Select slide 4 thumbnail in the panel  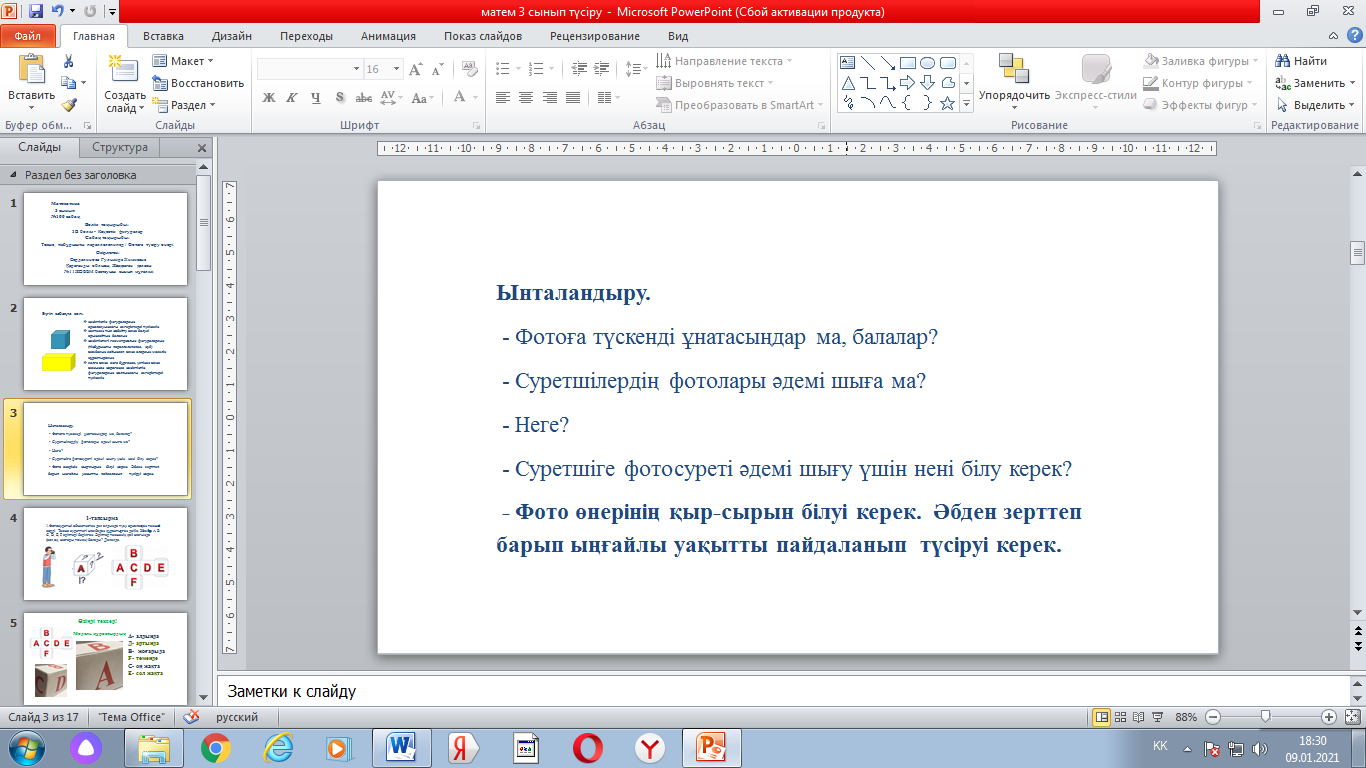[x=105, y=554]
